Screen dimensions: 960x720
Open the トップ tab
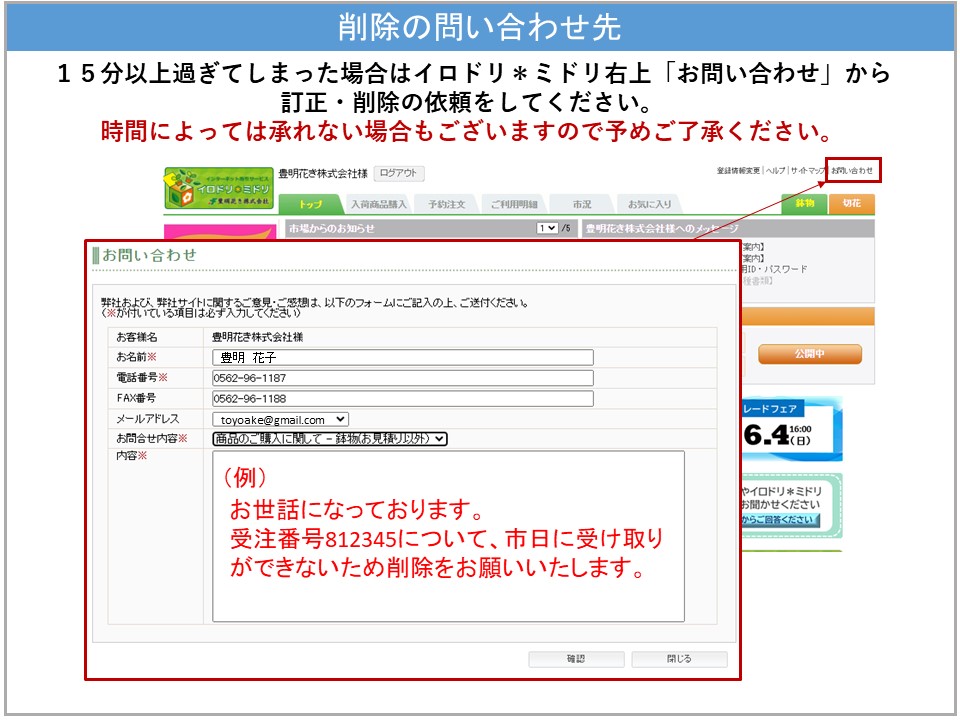coord(311,204)
